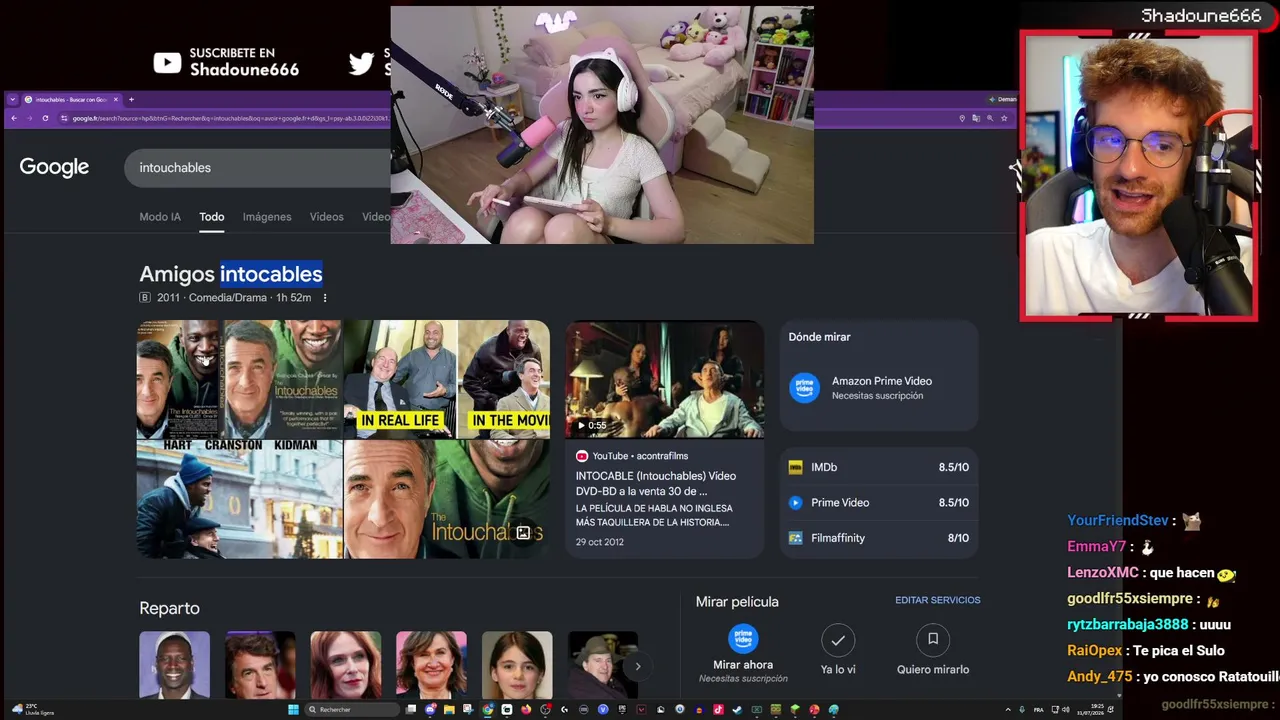Image resolution: width=1280 pixels, height=720 pixels.
Task: Expand the cast carousel with the right arrow
Action: tap(637, 666)
